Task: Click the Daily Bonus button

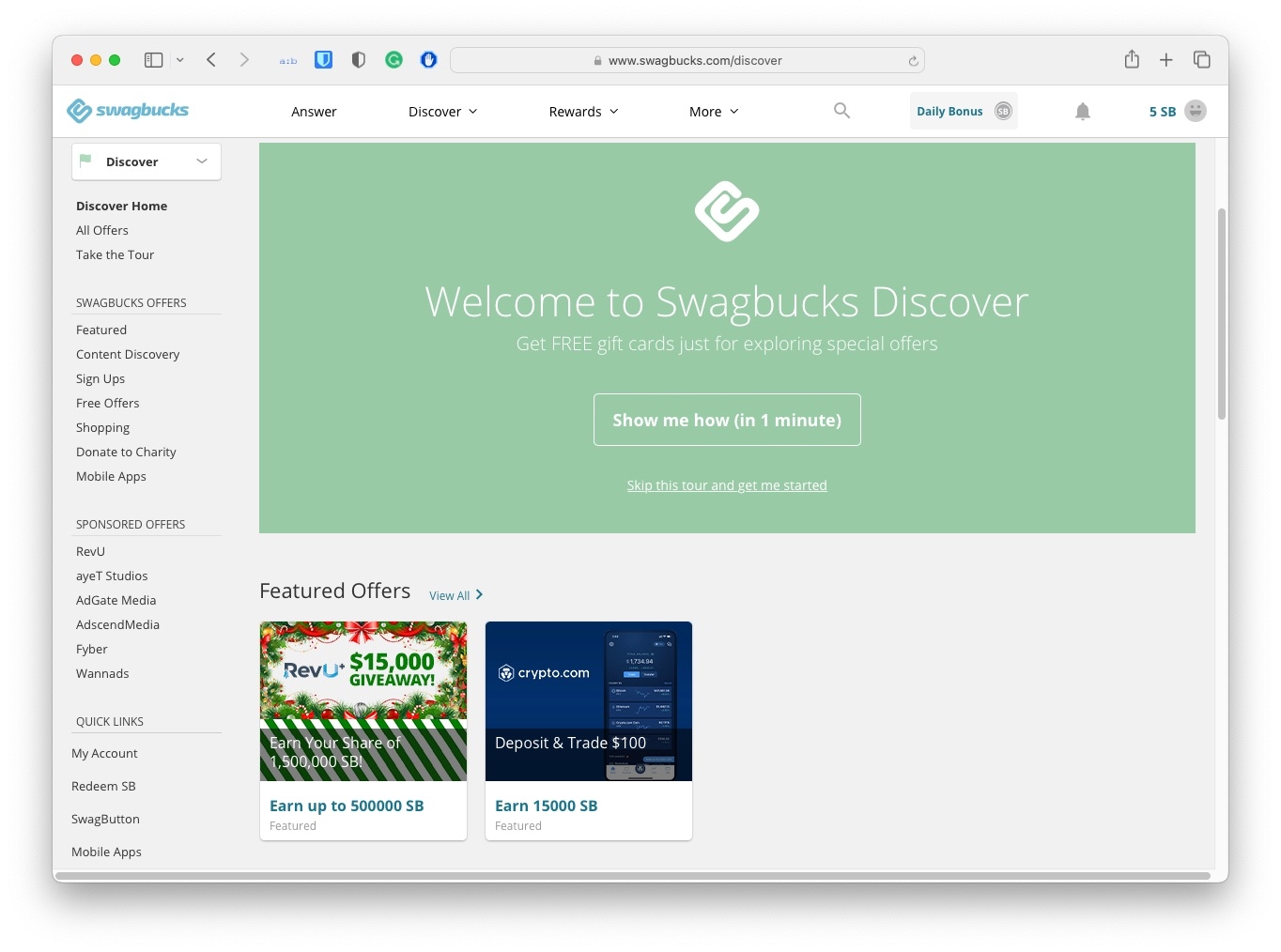Action: [964, 111]
